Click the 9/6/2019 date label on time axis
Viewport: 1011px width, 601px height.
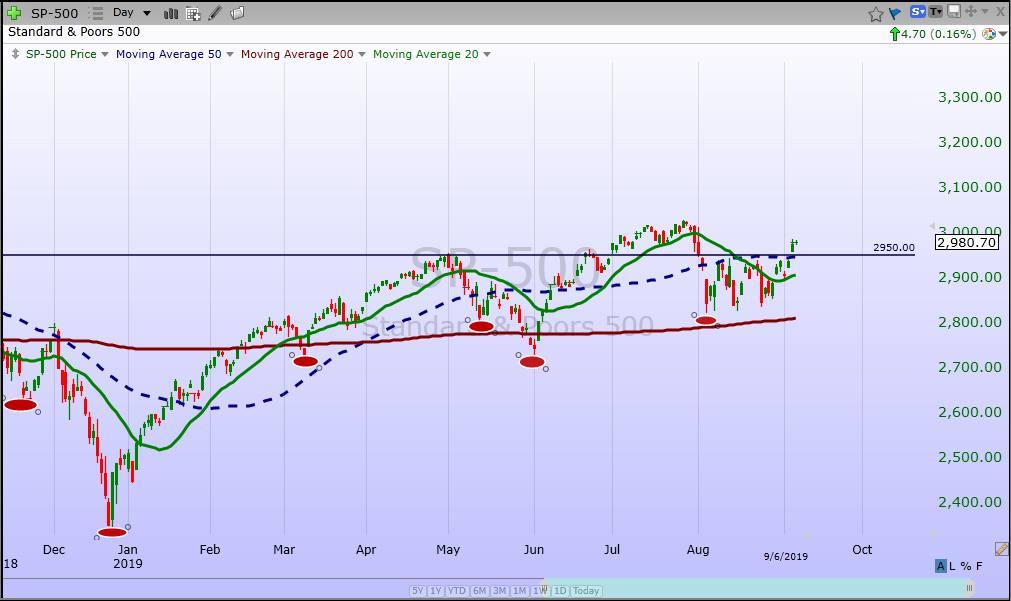785,557
